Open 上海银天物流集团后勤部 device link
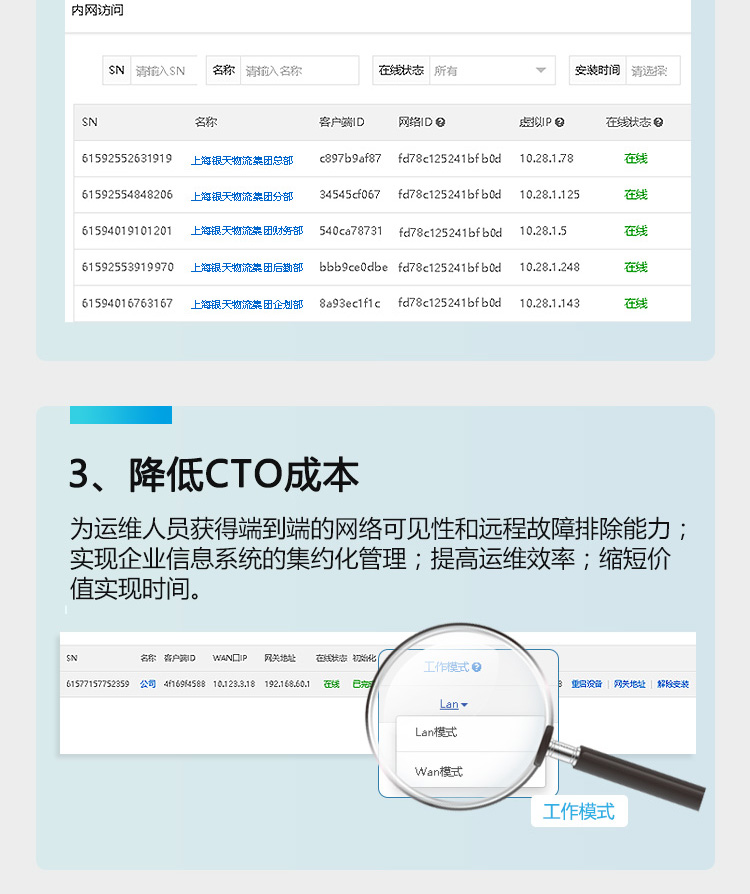750x894 pixels. tap(246, 268)
